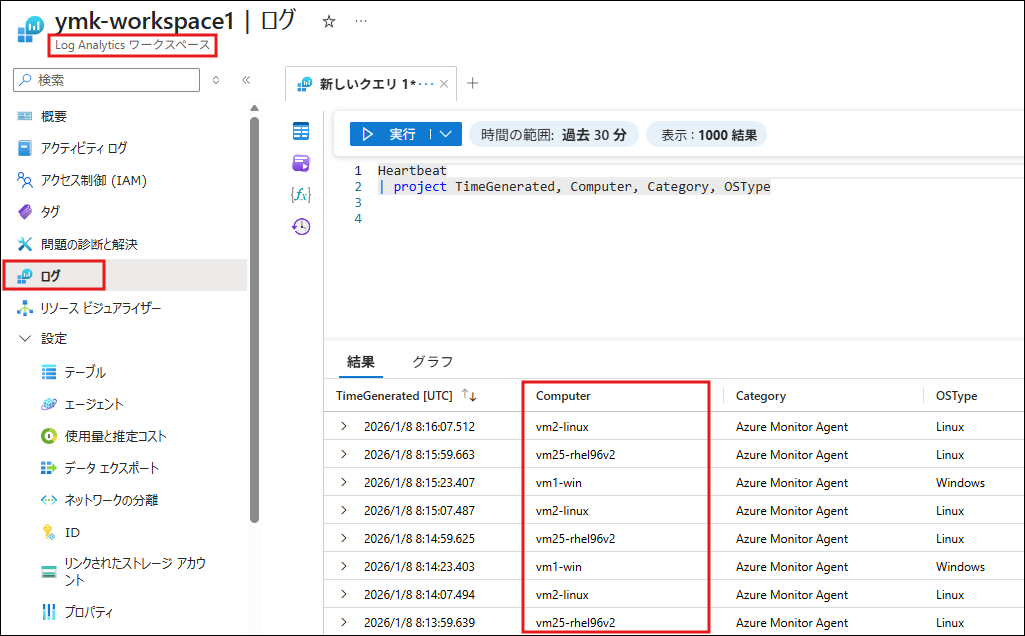
Task: Switch to the グラフ tab
Action: click(432, 362)
